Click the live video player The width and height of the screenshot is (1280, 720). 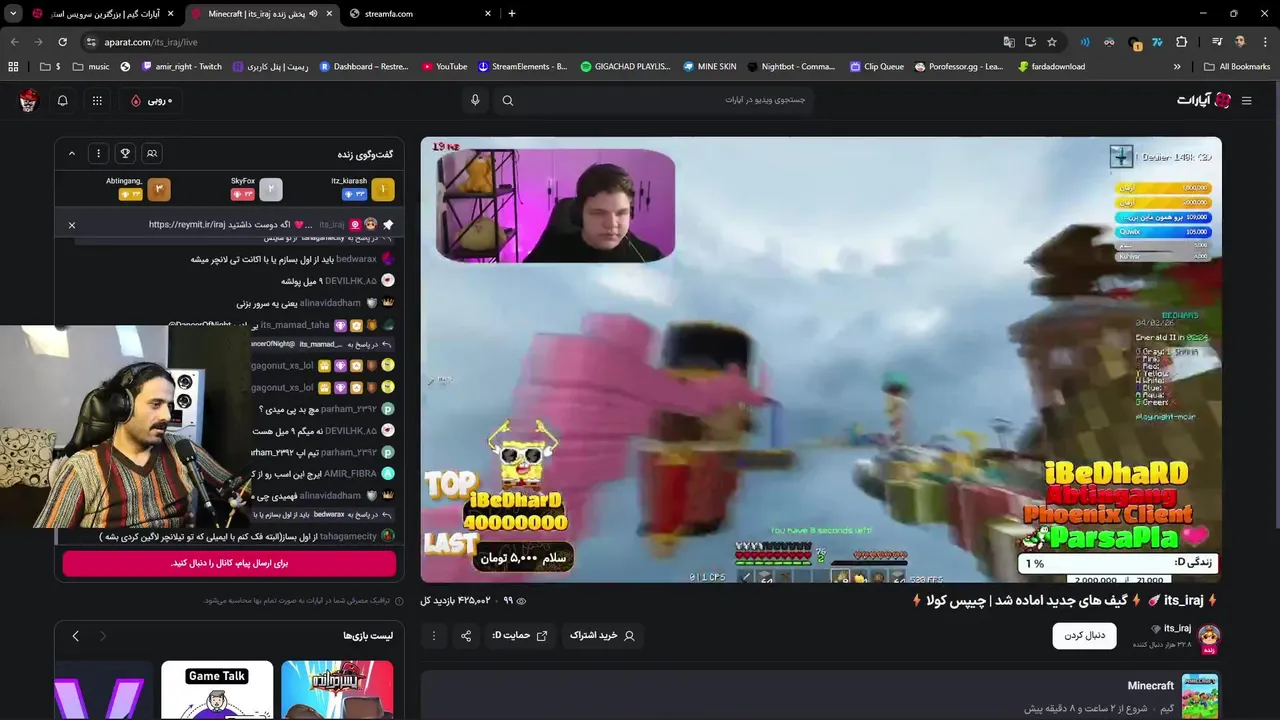[x=821, y=360]
